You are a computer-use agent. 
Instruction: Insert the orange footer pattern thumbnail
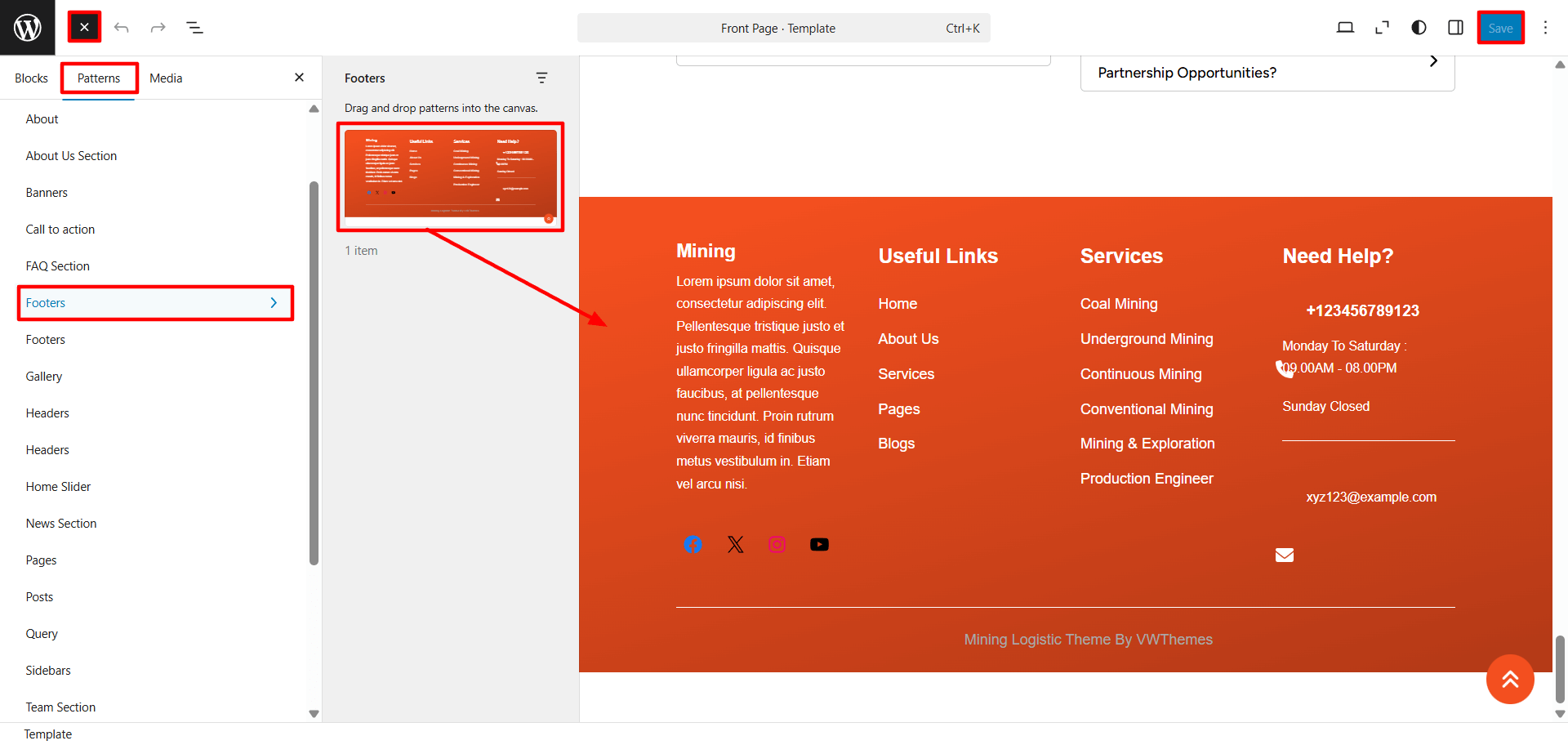tap(450, 177)
